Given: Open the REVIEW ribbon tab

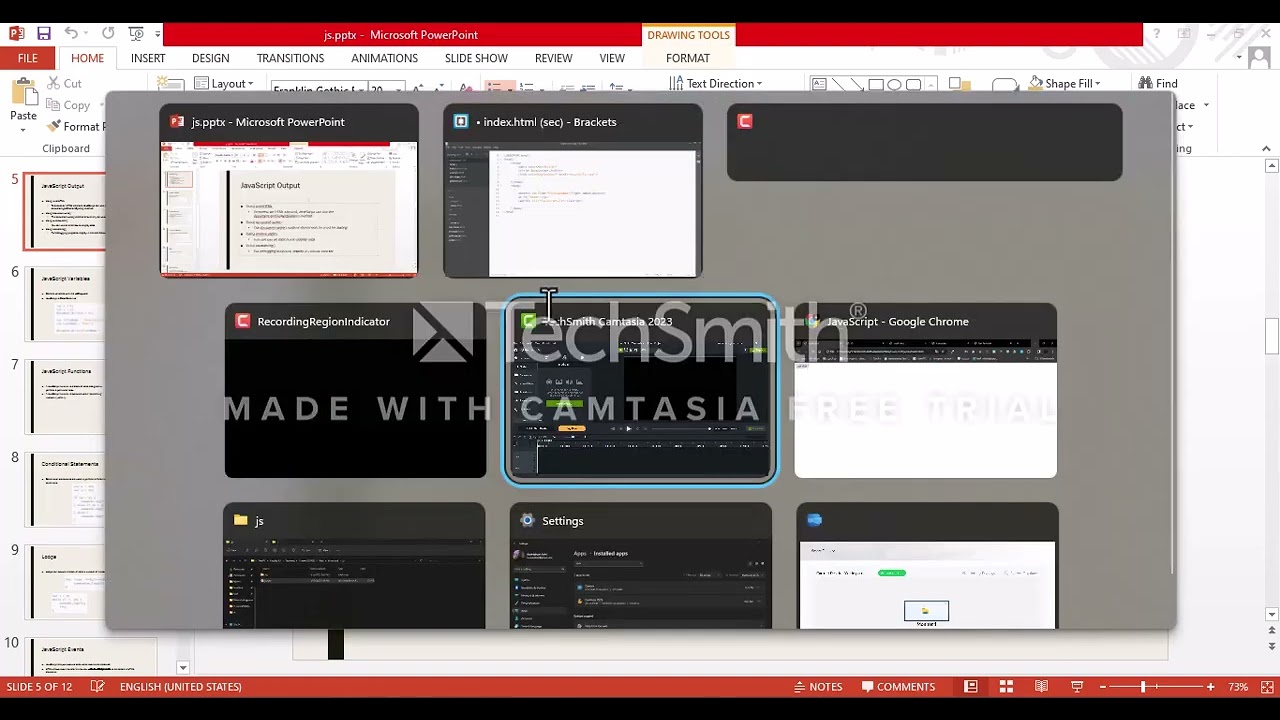Looking at the screenshot, I should [553, 58].
